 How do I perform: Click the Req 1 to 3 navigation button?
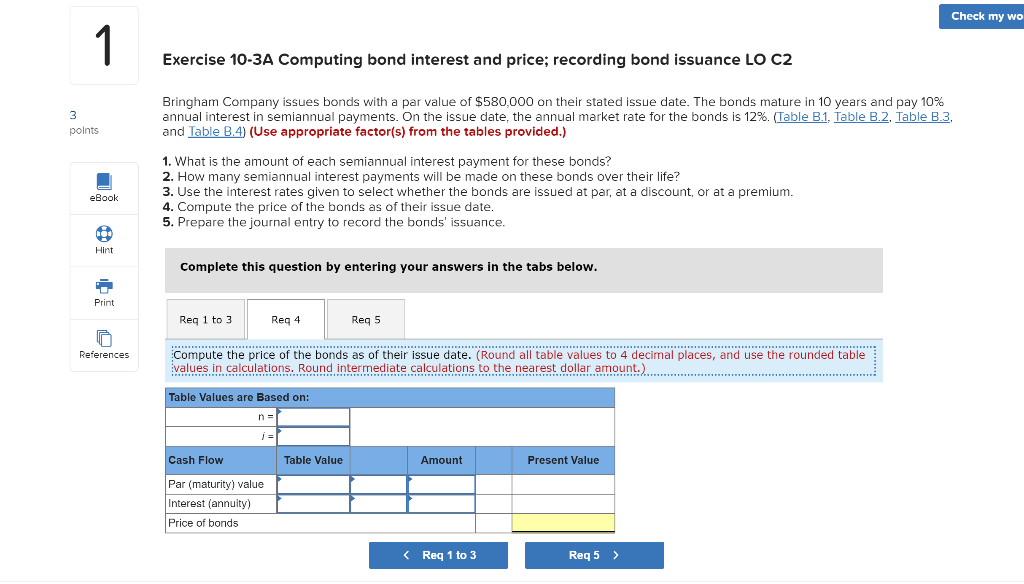point(438,555)
